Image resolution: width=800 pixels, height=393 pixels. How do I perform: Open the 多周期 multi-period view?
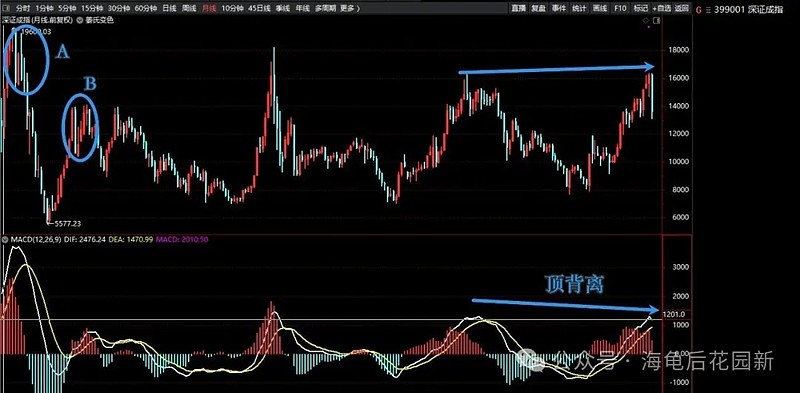pos(326,8)
